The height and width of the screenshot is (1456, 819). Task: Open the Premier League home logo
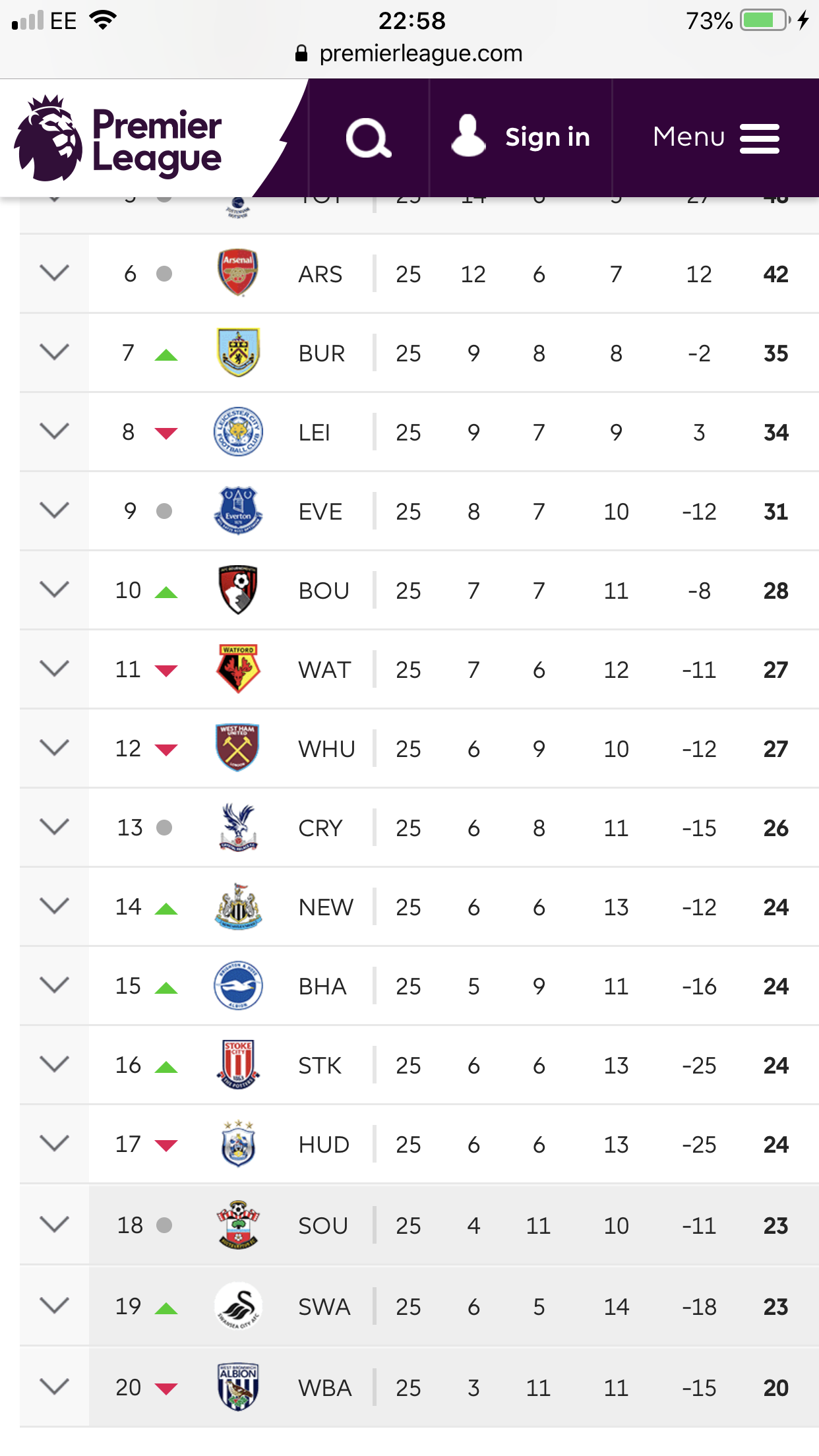point(117,138)
